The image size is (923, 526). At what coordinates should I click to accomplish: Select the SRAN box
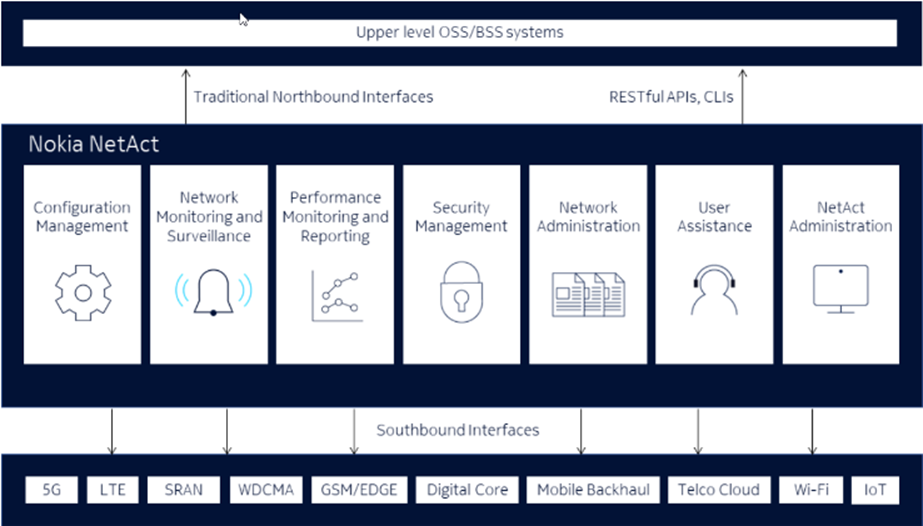tap(183, 490)
